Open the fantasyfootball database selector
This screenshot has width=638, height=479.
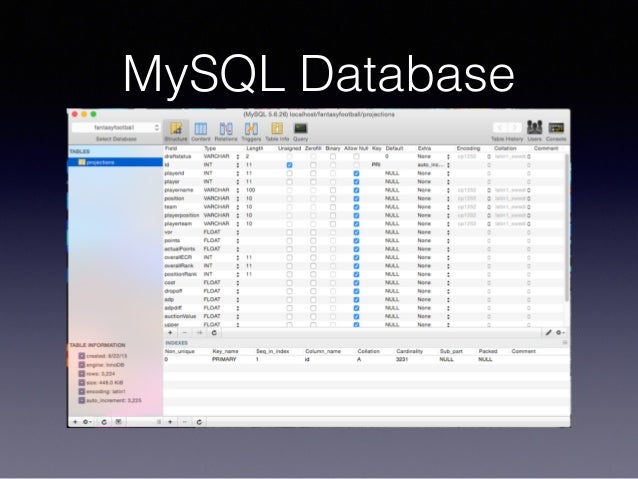[x=116, y=127]
